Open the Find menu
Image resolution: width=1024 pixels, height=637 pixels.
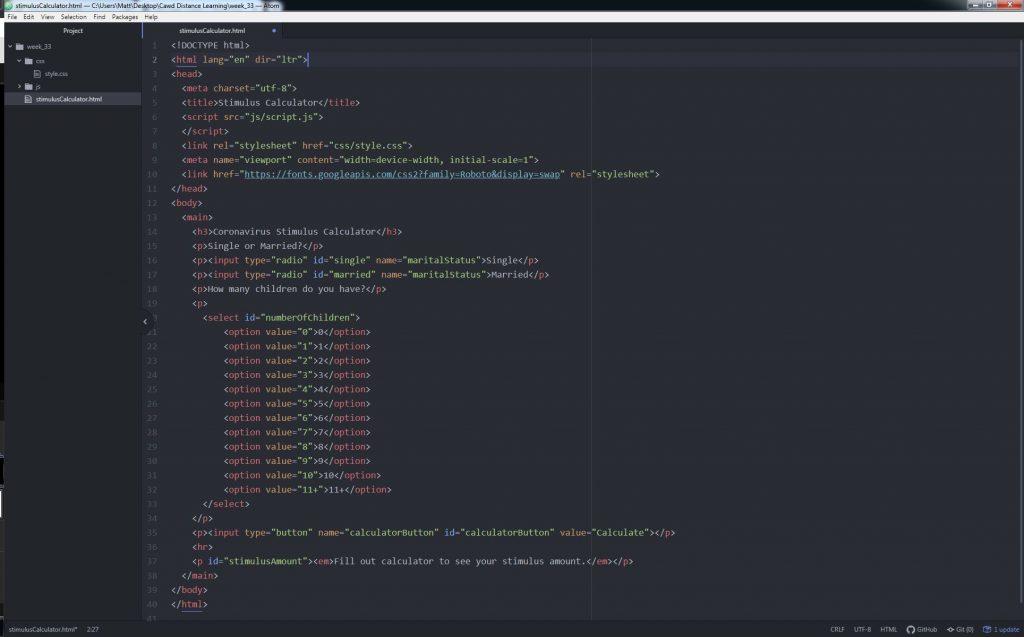99,17
